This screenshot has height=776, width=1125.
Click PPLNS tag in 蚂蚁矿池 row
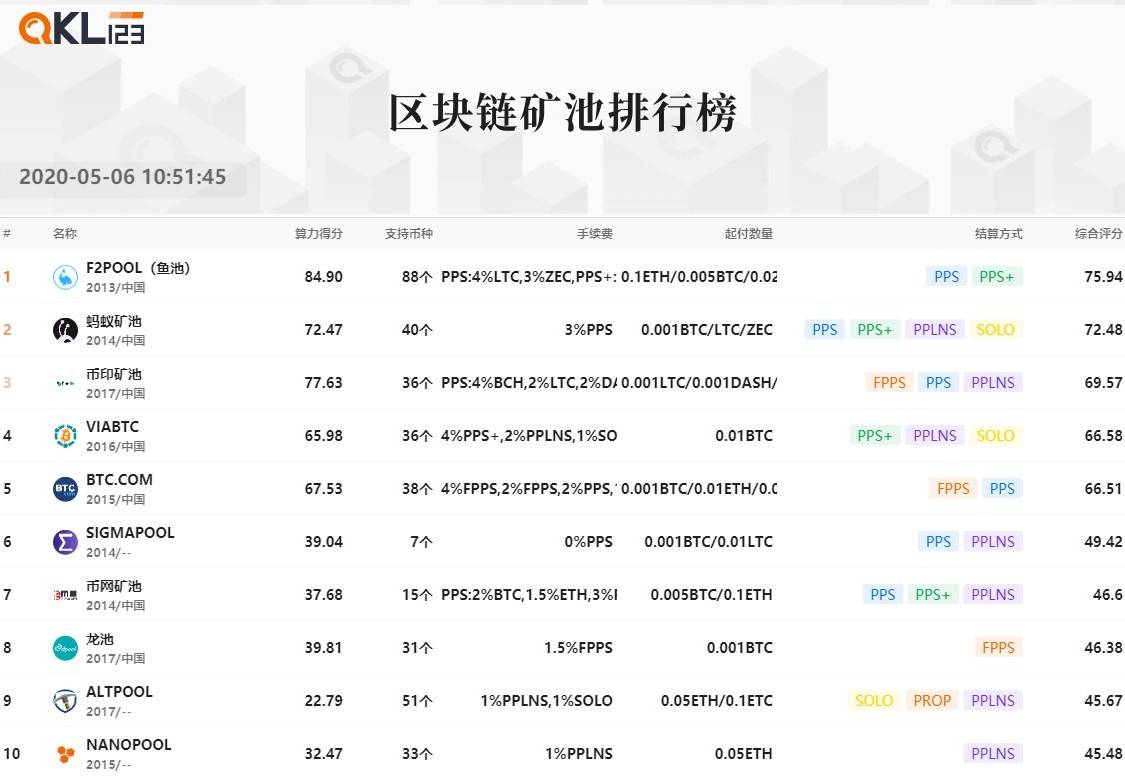coord(935,330)
